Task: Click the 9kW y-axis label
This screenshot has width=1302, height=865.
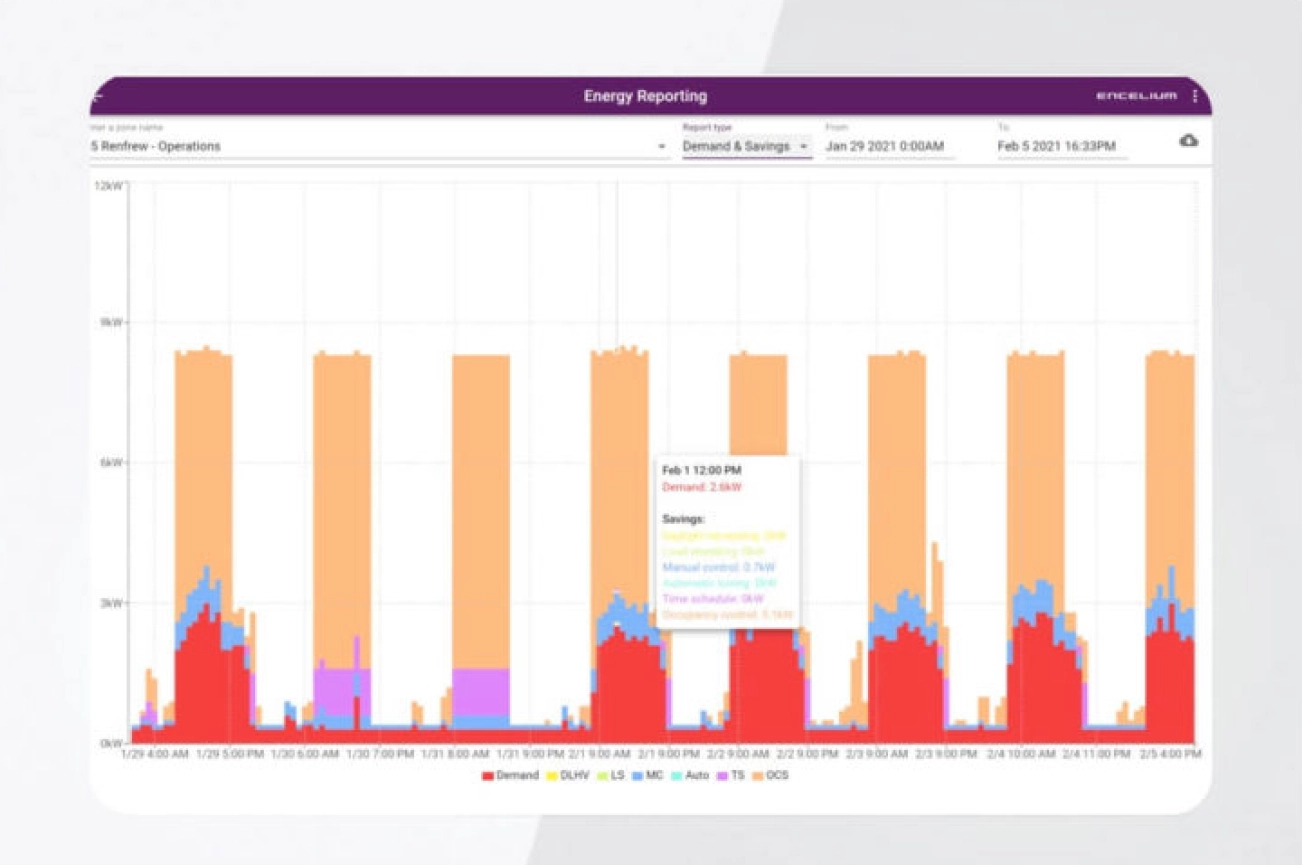Action: [x=111, y=323]
